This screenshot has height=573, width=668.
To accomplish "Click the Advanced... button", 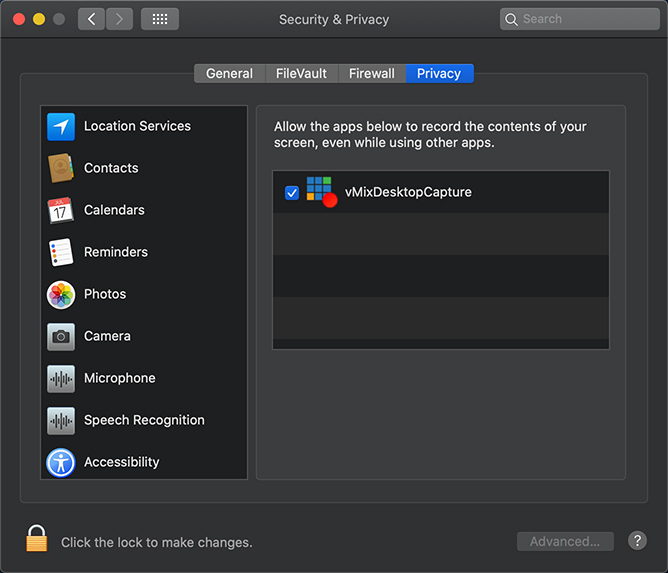I will coord(565,542).
